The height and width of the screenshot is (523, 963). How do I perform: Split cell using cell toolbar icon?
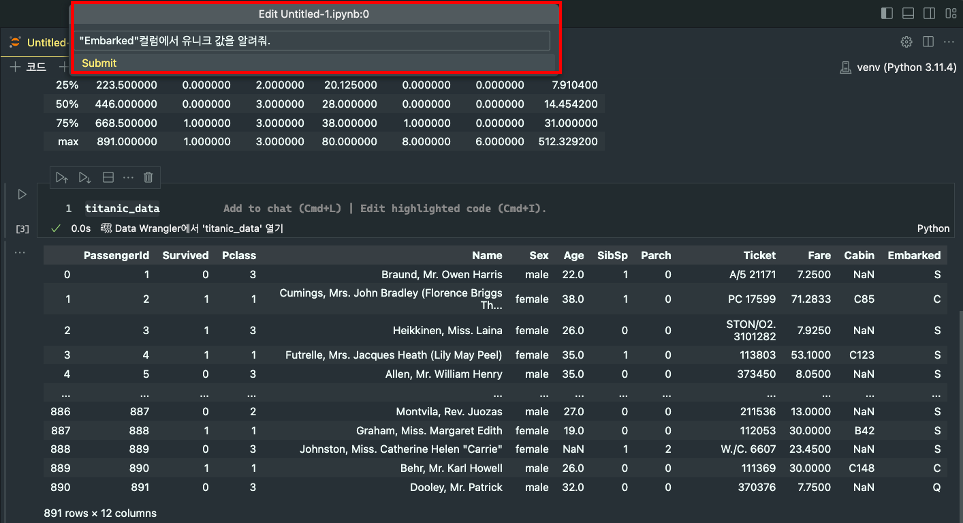[x=108, y=177]
